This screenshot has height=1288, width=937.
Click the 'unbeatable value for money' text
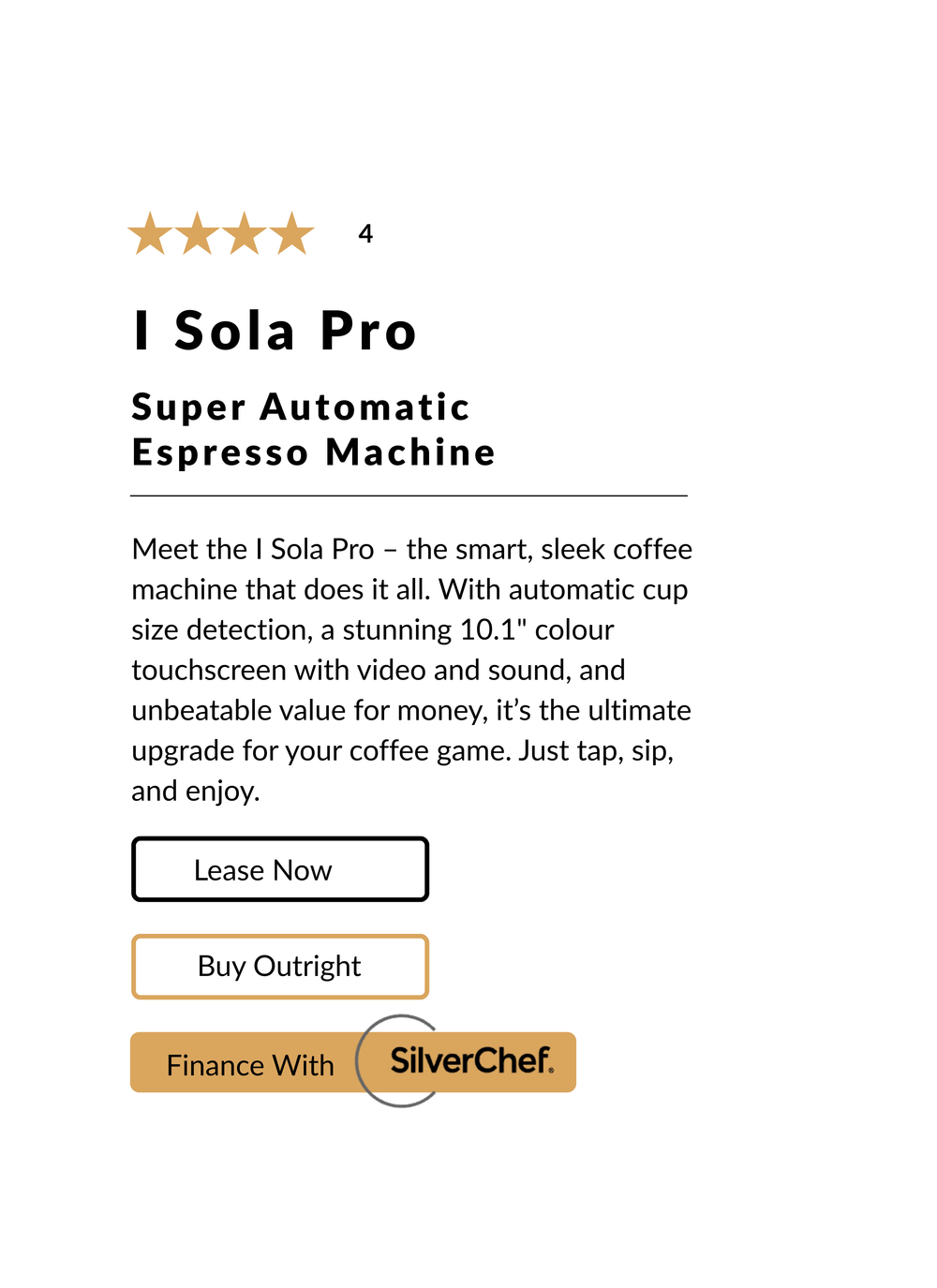click(x=309, y=710)
